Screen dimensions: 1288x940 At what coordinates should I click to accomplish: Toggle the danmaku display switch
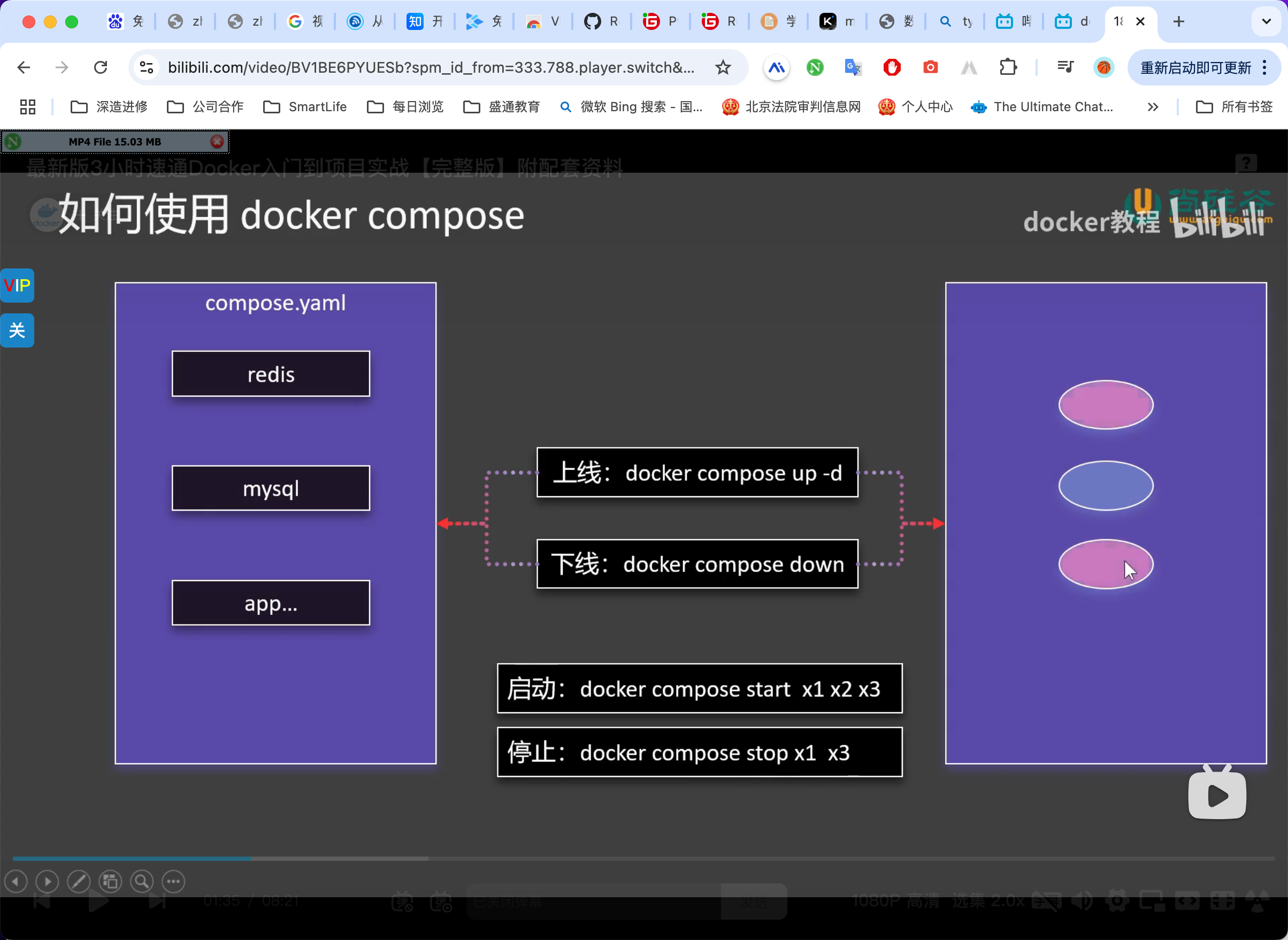[x=402, y=902]
